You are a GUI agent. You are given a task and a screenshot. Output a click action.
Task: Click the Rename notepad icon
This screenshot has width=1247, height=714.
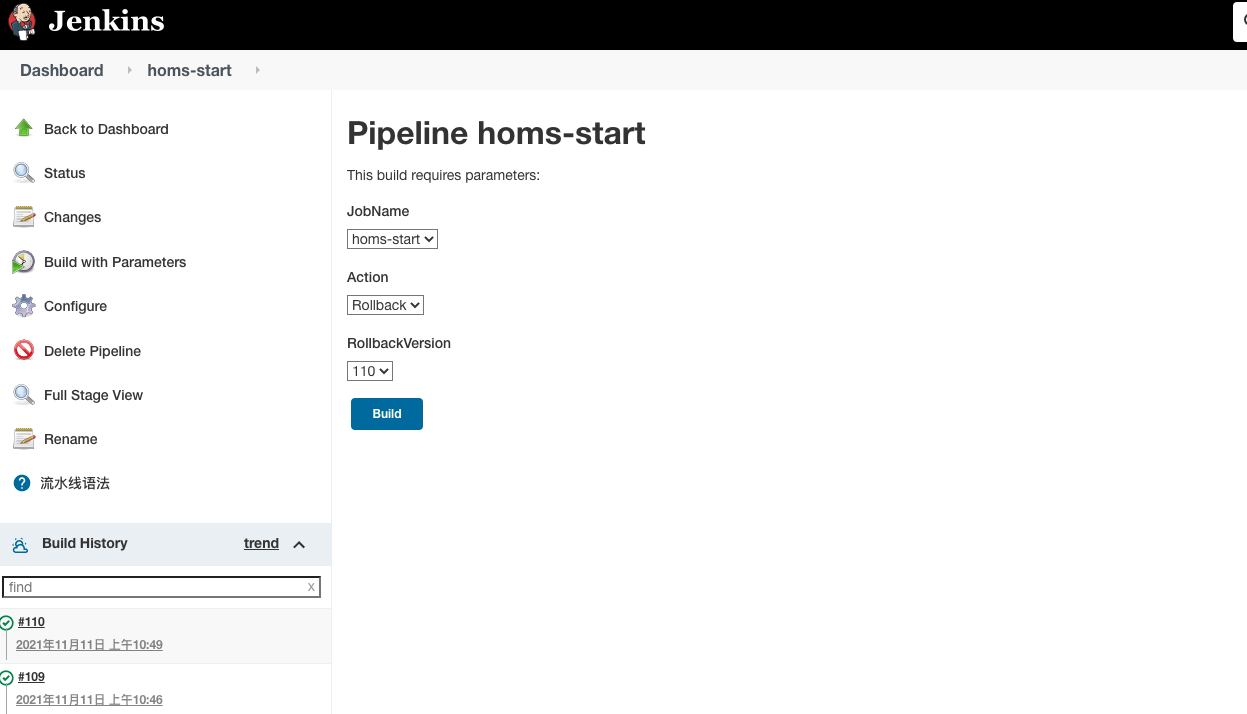coord(24,439)
